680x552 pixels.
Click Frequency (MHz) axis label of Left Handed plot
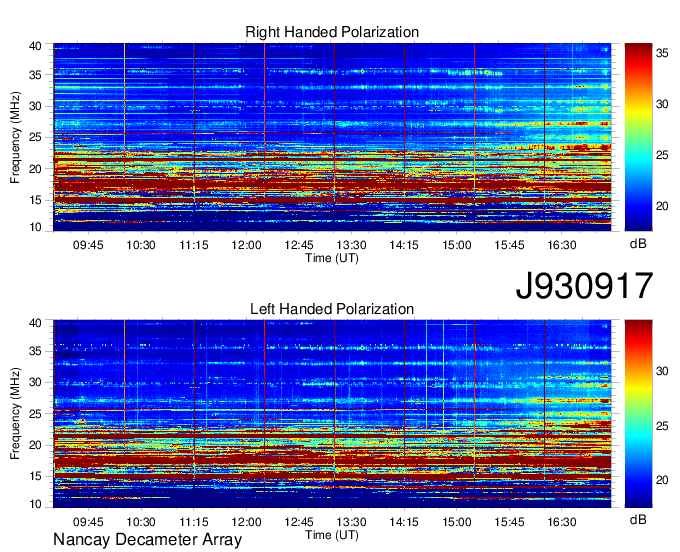[x=15, y=414]
